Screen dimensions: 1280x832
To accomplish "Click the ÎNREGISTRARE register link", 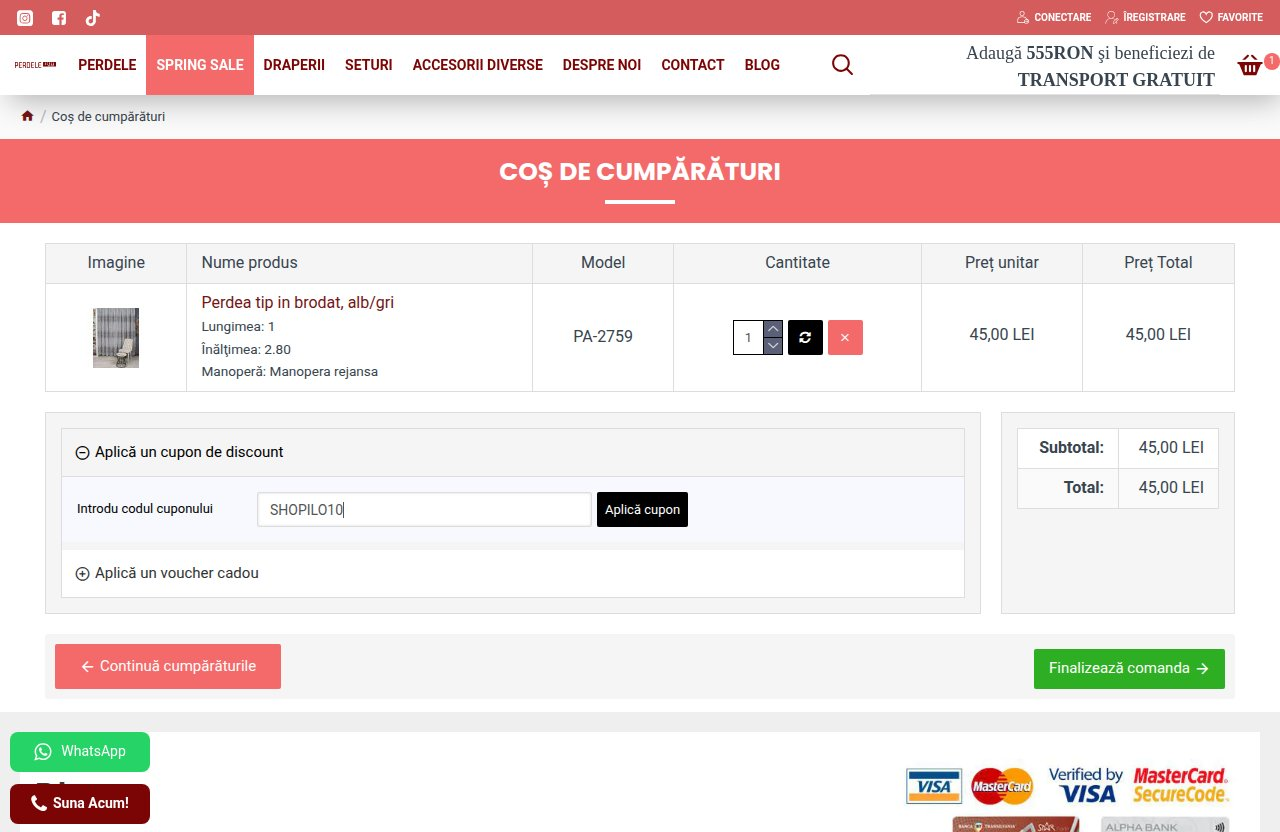I will pyautogui.click(x=1145, y=17).
